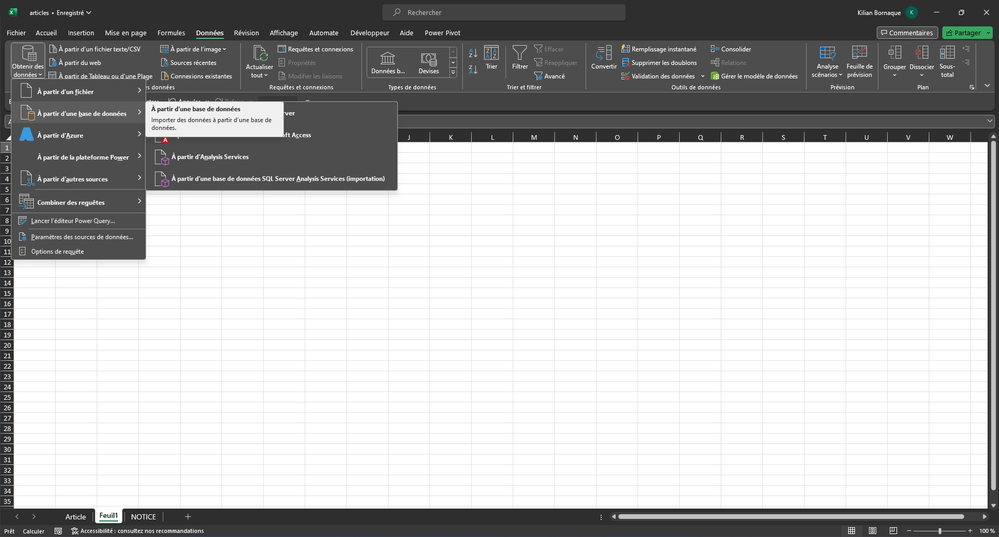Open Paramètres des sources de données
999x537 pixels.
click(x=80, y=236)
